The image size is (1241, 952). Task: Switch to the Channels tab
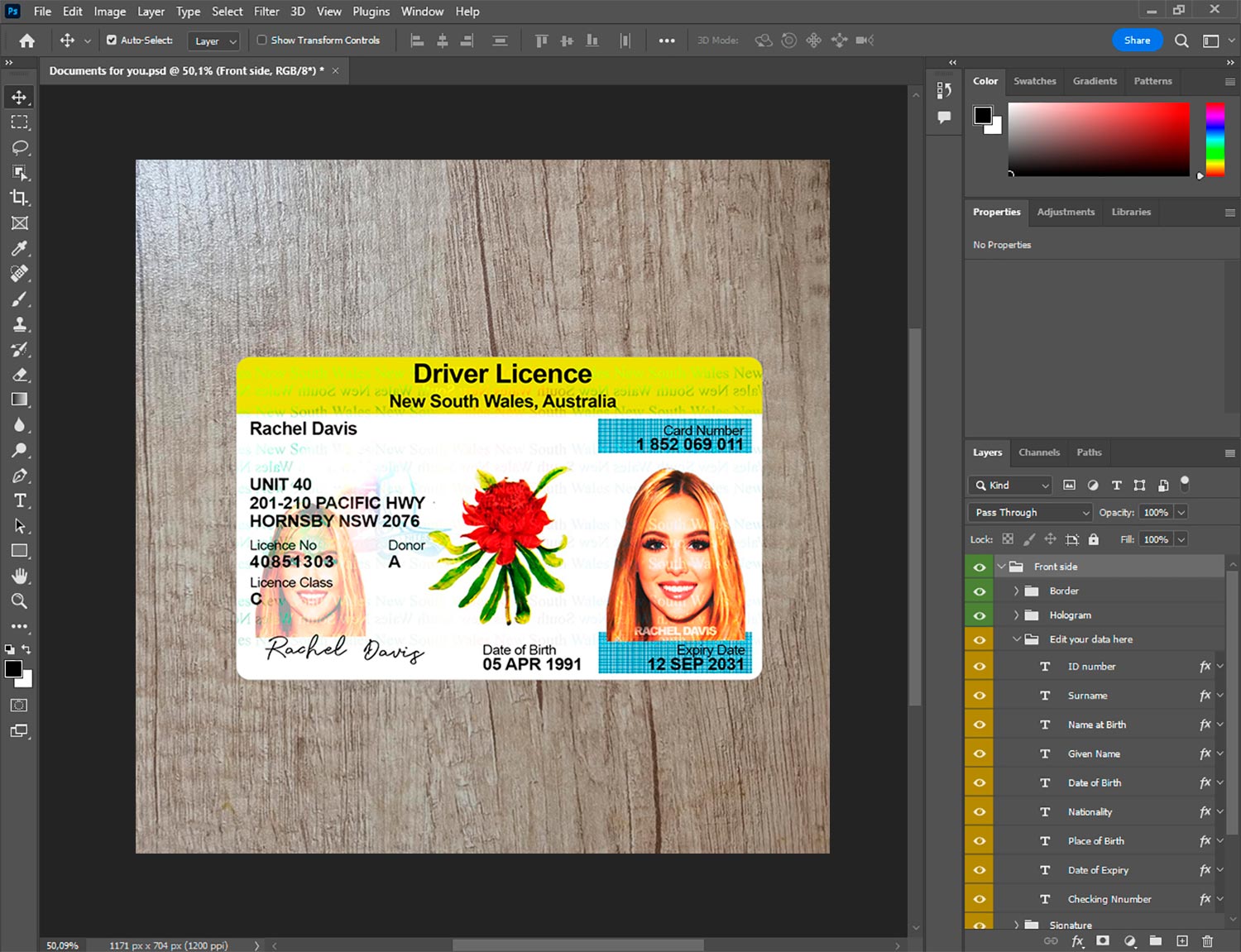(x=1038, y=452)
